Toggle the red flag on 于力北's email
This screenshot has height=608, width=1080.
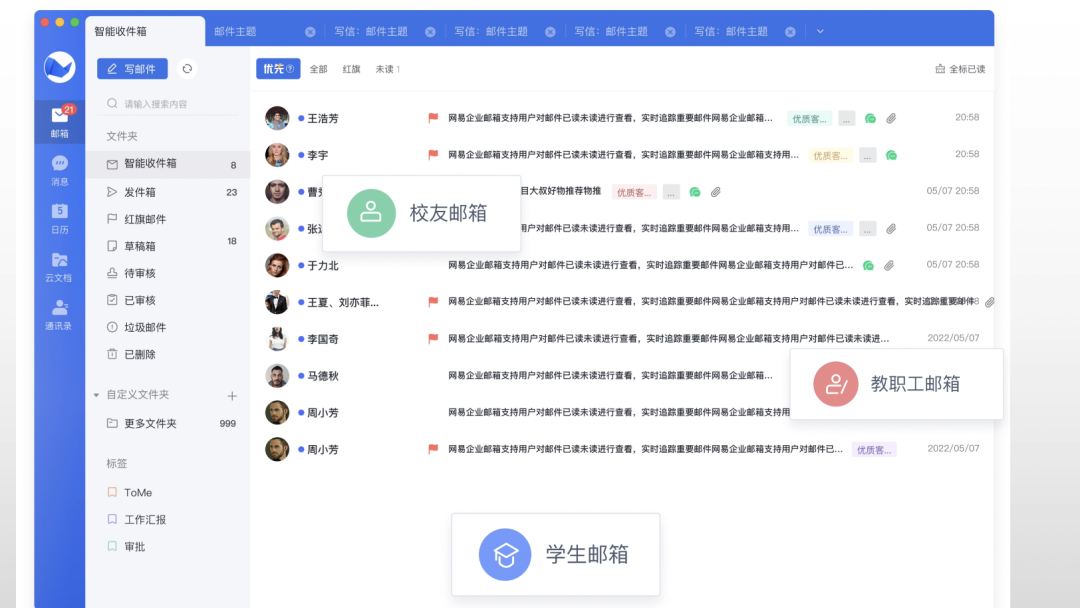tap(434, 265)
